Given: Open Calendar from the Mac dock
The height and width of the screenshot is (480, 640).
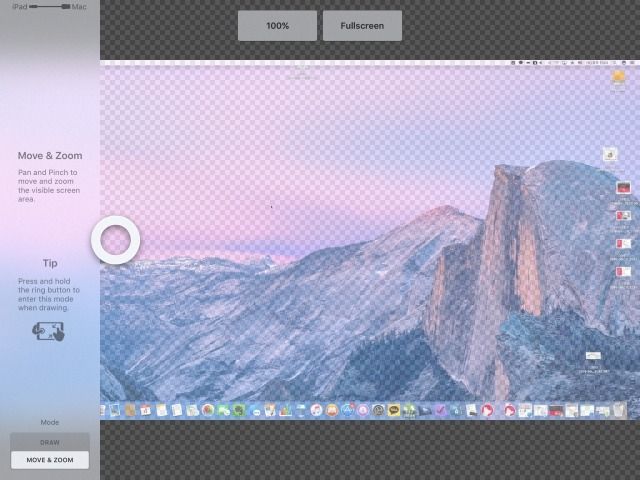Looking at the screenshot, I should [145, 410].
